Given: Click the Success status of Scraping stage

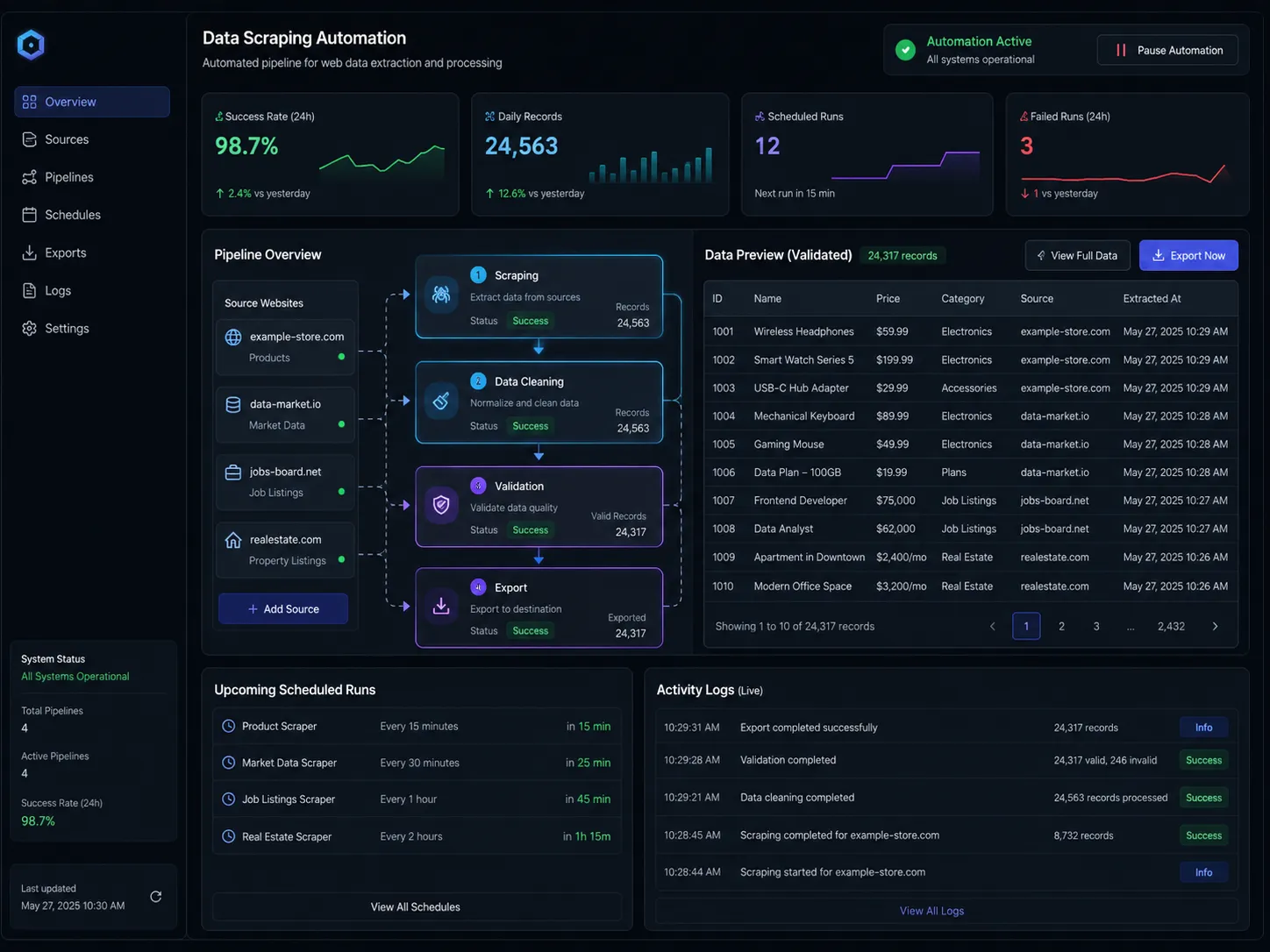Looking at the screenshot, I should click(x=531, y=321).
